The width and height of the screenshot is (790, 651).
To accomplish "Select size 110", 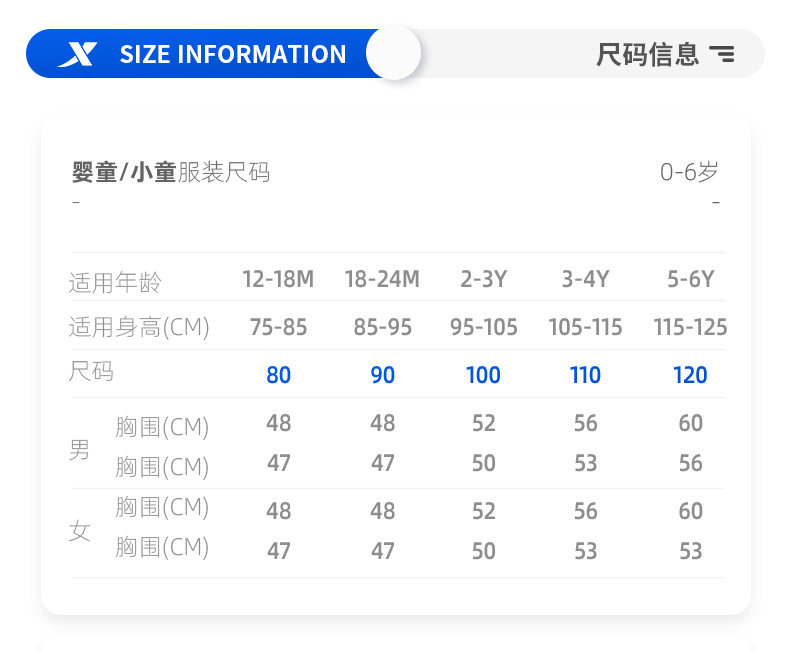I will 586,375.
